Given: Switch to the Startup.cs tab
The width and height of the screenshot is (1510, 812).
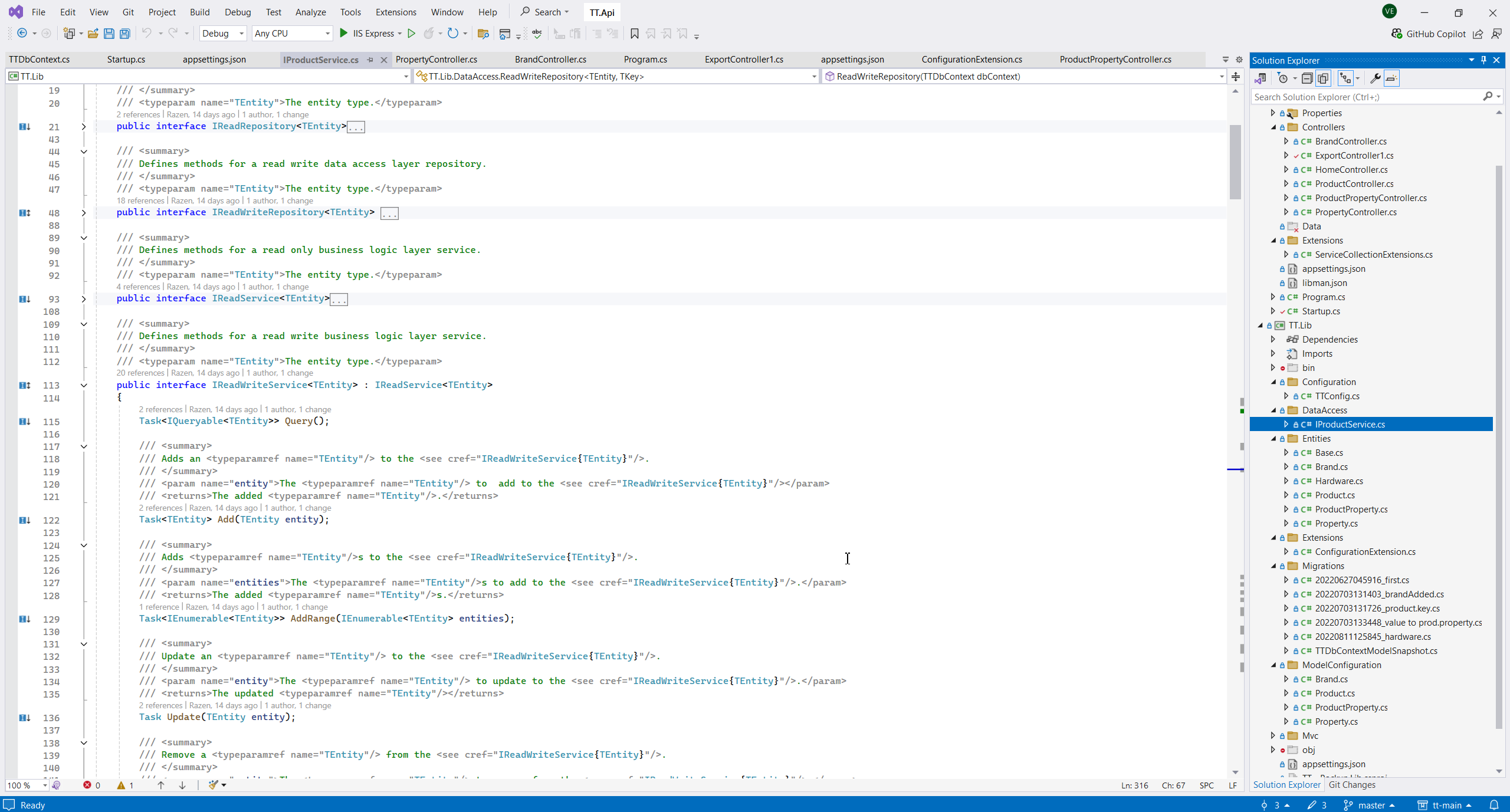Looking at the screenshot, I should 126,60.
